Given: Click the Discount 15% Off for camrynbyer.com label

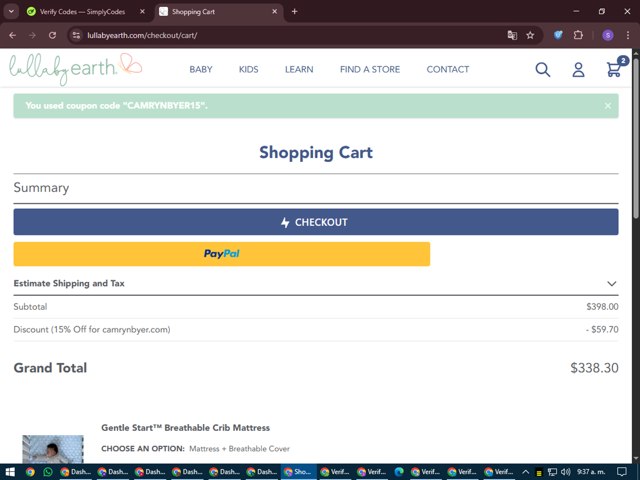Looking at the screenshot, I should (x=92, y=329).
